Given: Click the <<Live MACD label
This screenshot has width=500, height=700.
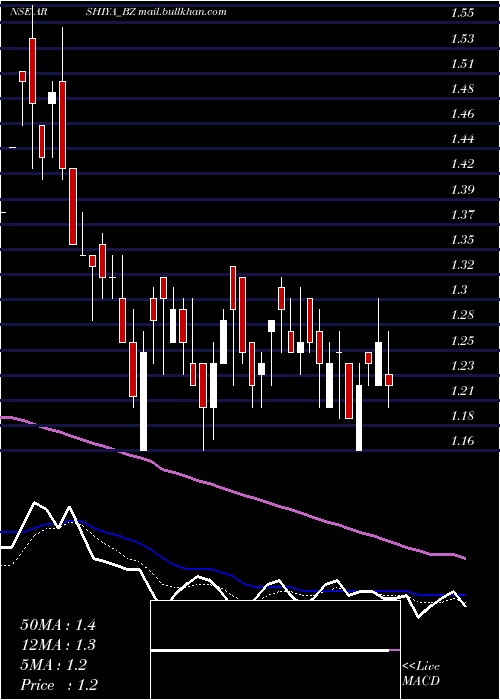Looking at the screenshot, I should 421,674.
